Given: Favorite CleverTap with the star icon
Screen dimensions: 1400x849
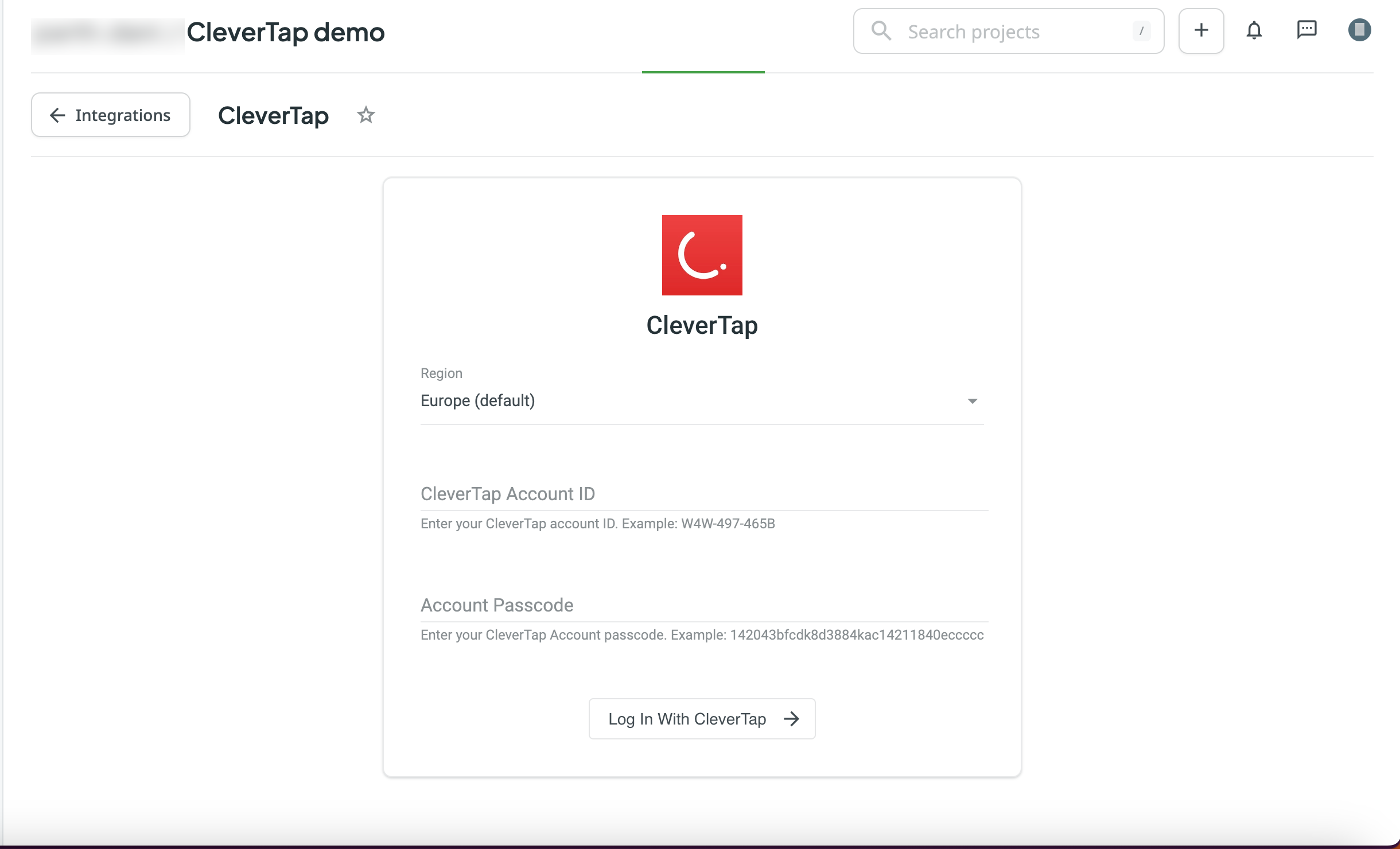Looking at the screenshot, I should 366,115.
